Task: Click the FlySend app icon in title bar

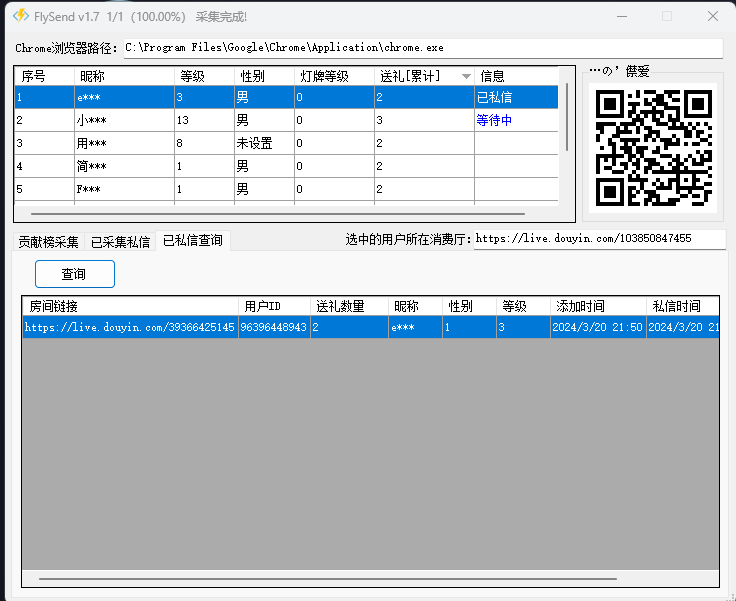Action: pos(19,16)
